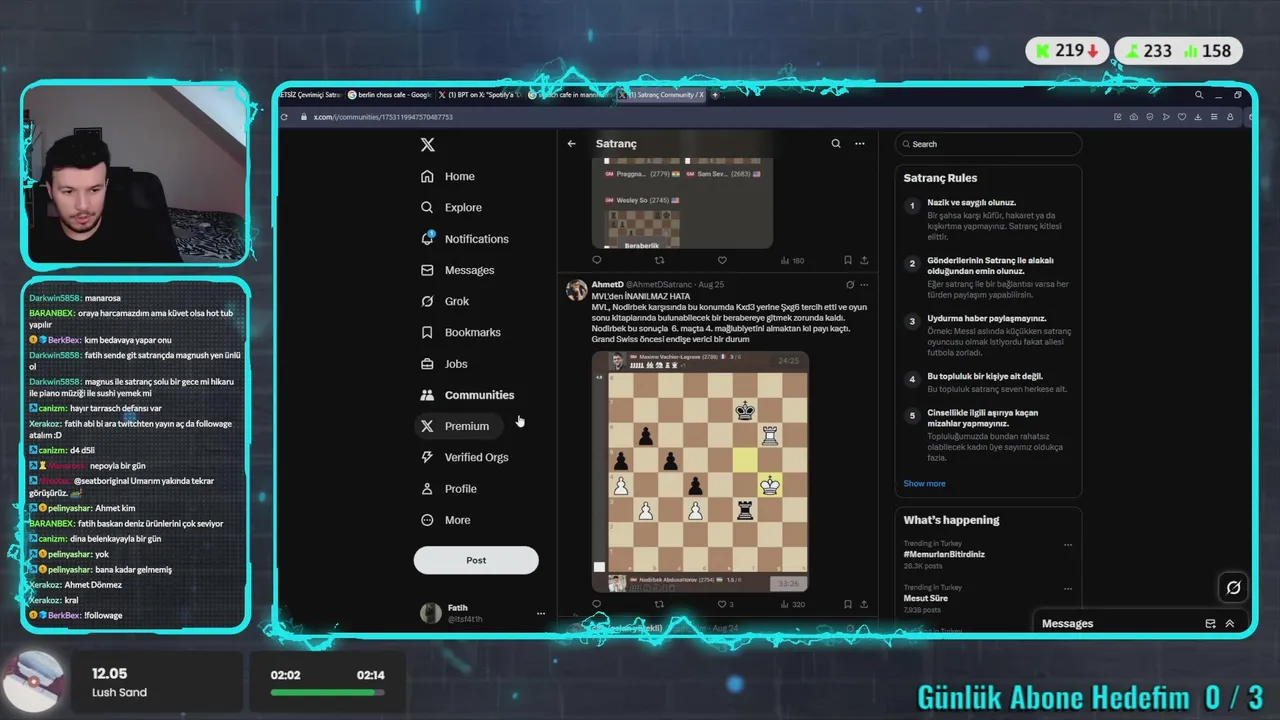
Task: Share AhmetD's post
Action: tap(864, 604)
